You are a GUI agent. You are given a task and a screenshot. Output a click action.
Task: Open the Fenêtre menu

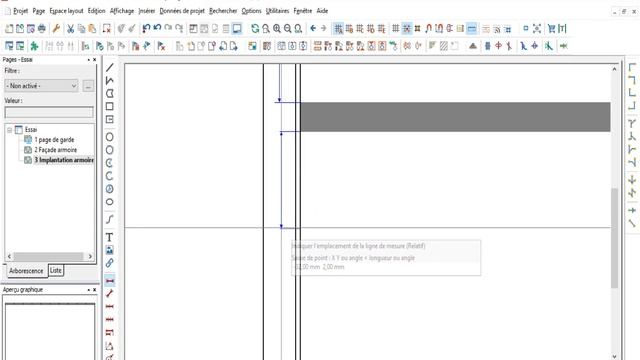[302, 11]
